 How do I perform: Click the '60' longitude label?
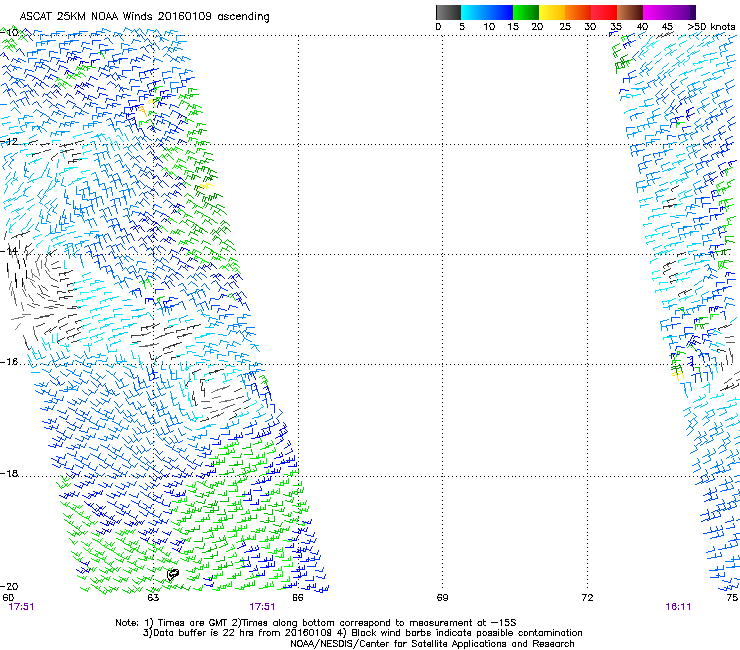point(8,598)
